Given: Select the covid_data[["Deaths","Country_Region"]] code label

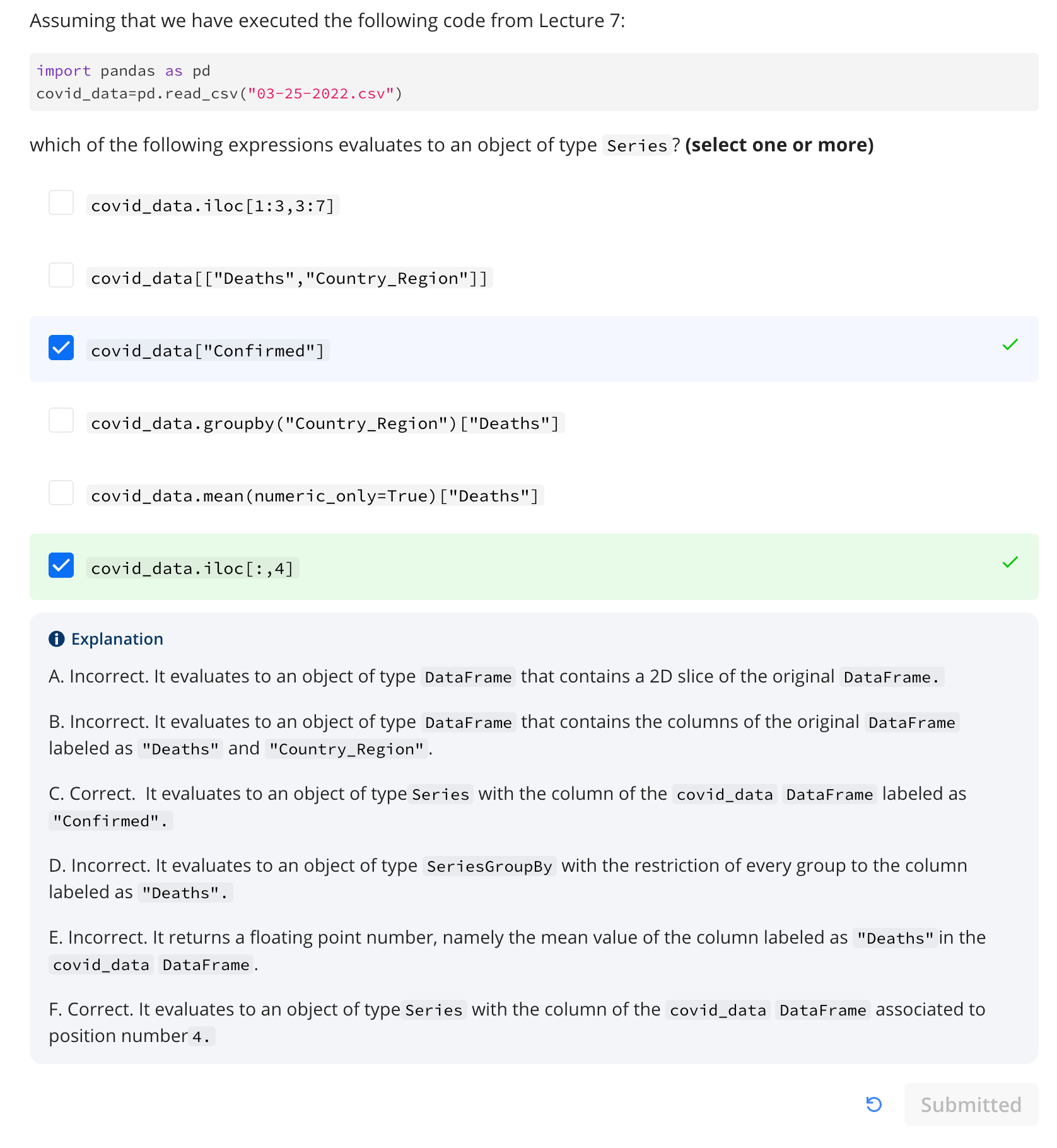Looking at the screenshot, I should [289, 278].
